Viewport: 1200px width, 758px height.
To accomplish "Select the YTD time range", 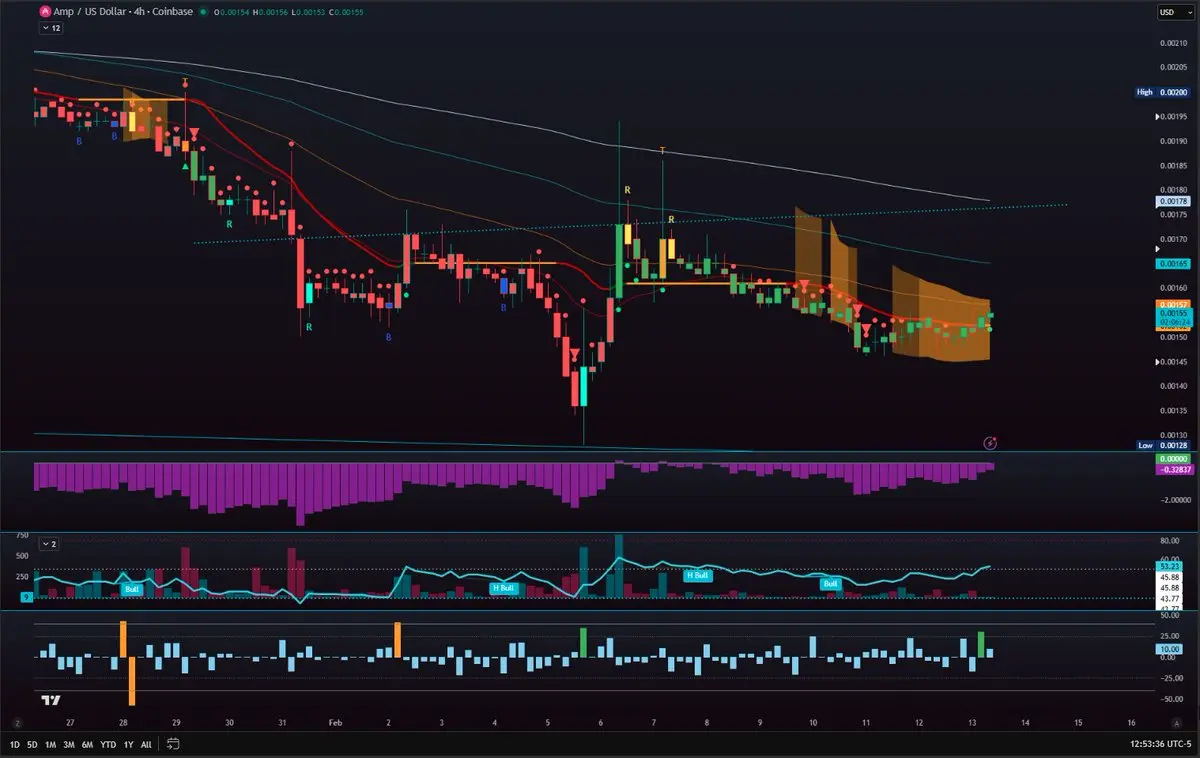I will [x=108, y=744].
